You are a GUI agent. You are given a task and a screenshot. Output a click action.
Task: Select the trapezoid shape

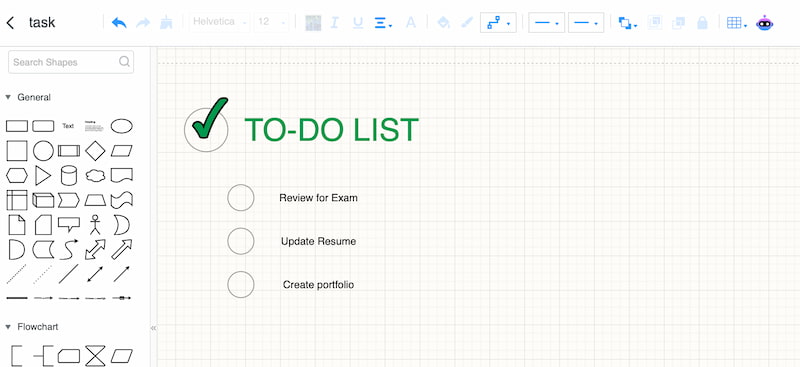[95, 200]
